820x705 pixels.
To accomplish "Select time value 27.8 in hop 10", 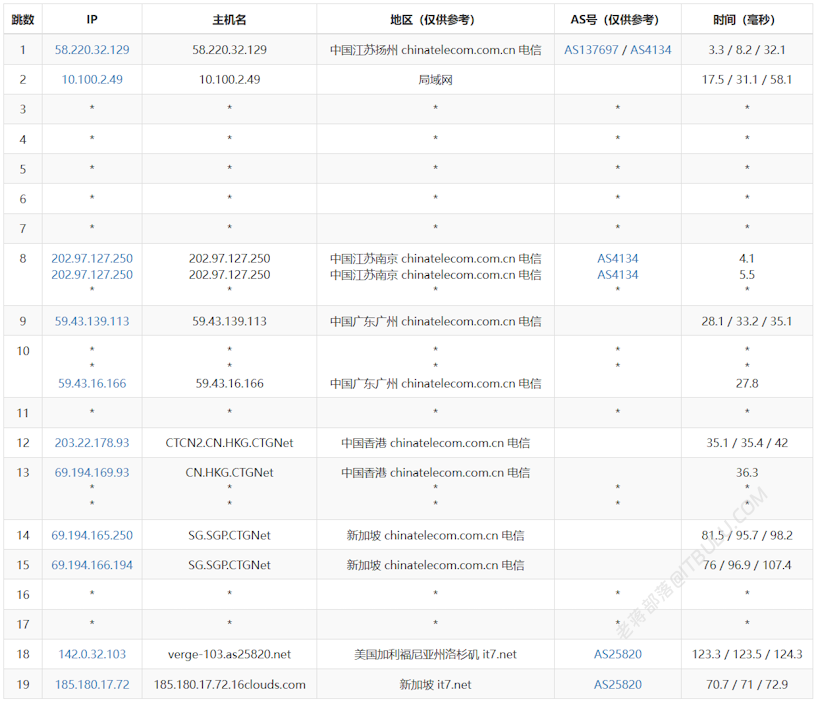I will pyautogui.click(x=747, y=383).
